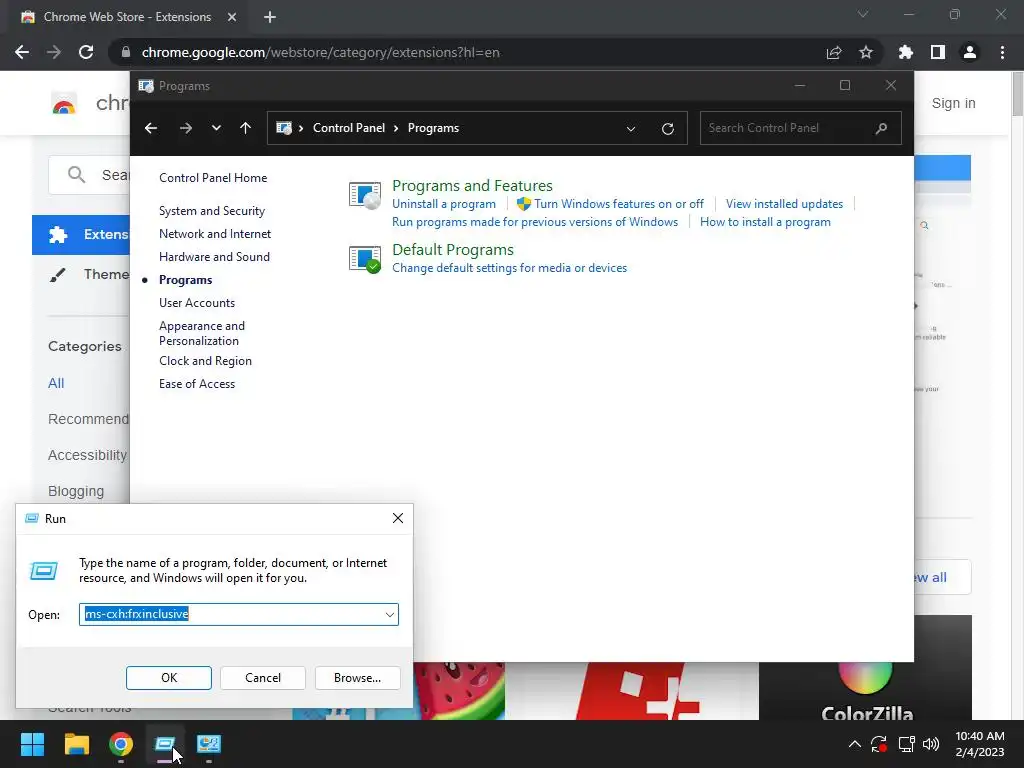Screen dimensions: 1024x768
Task: Refresh the Control Panel Programs view
Action: 667,129
